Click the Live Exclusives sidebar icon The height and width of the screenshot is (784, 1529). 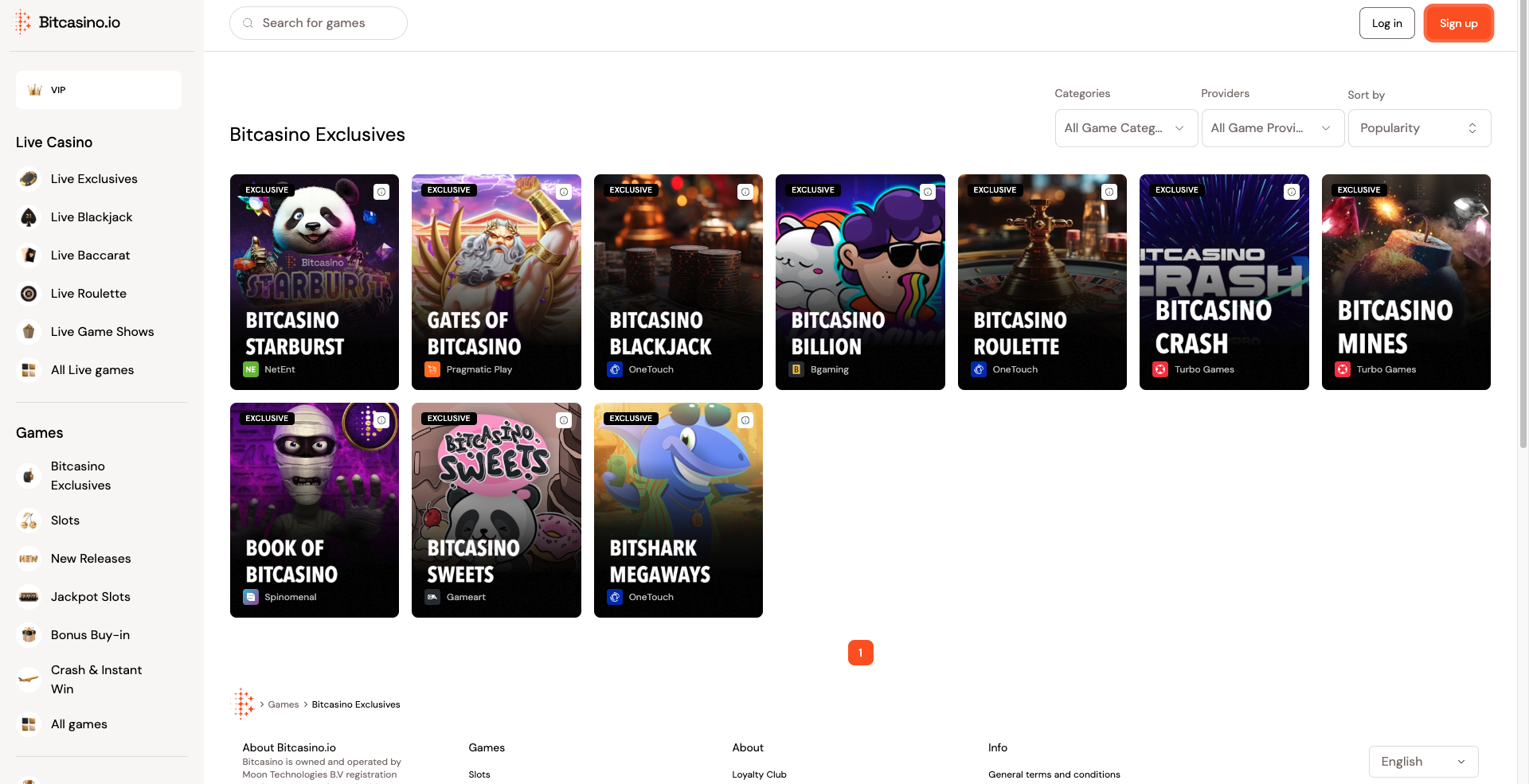29,179
